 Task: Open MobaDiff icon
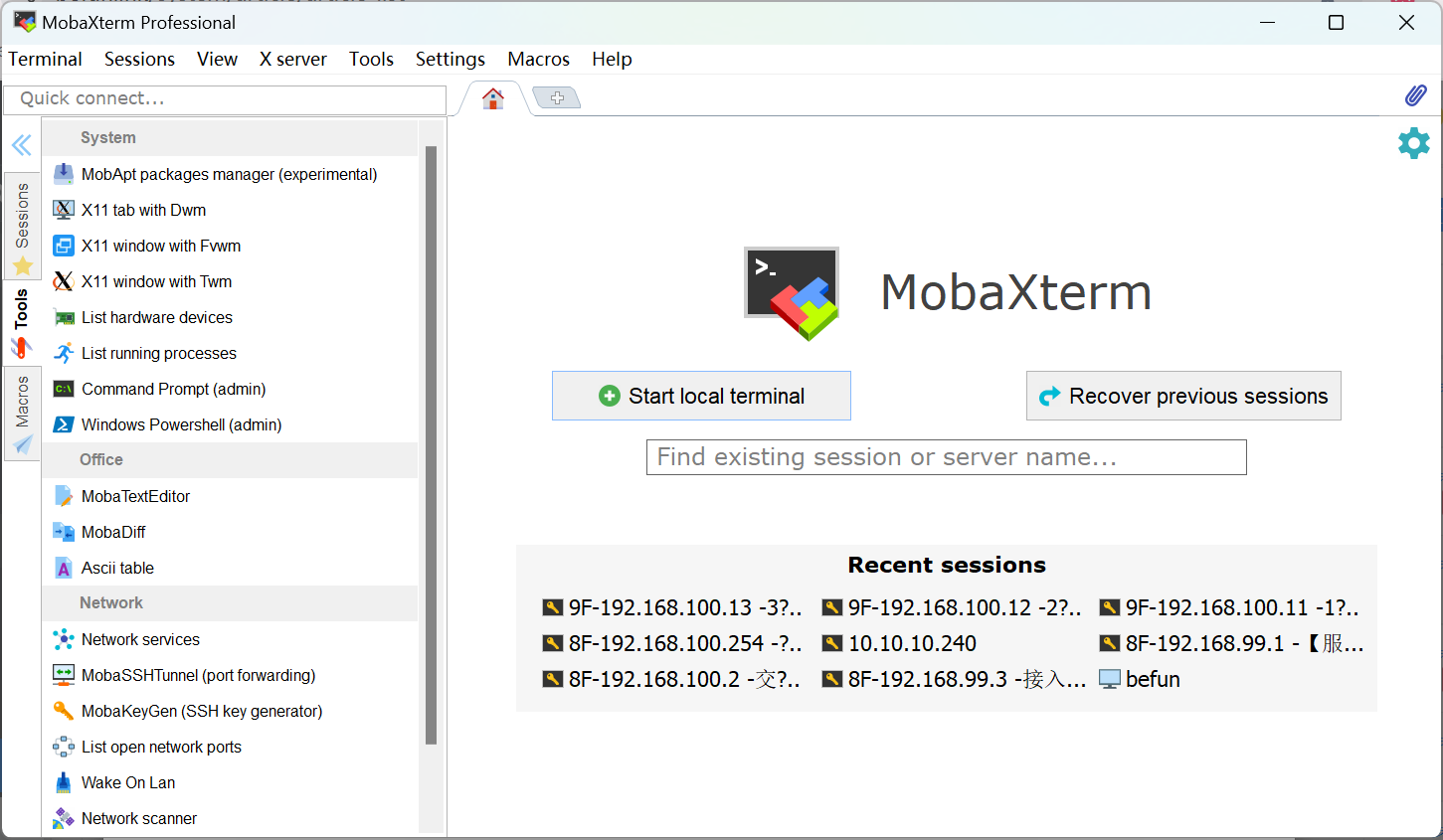(64, 532)
